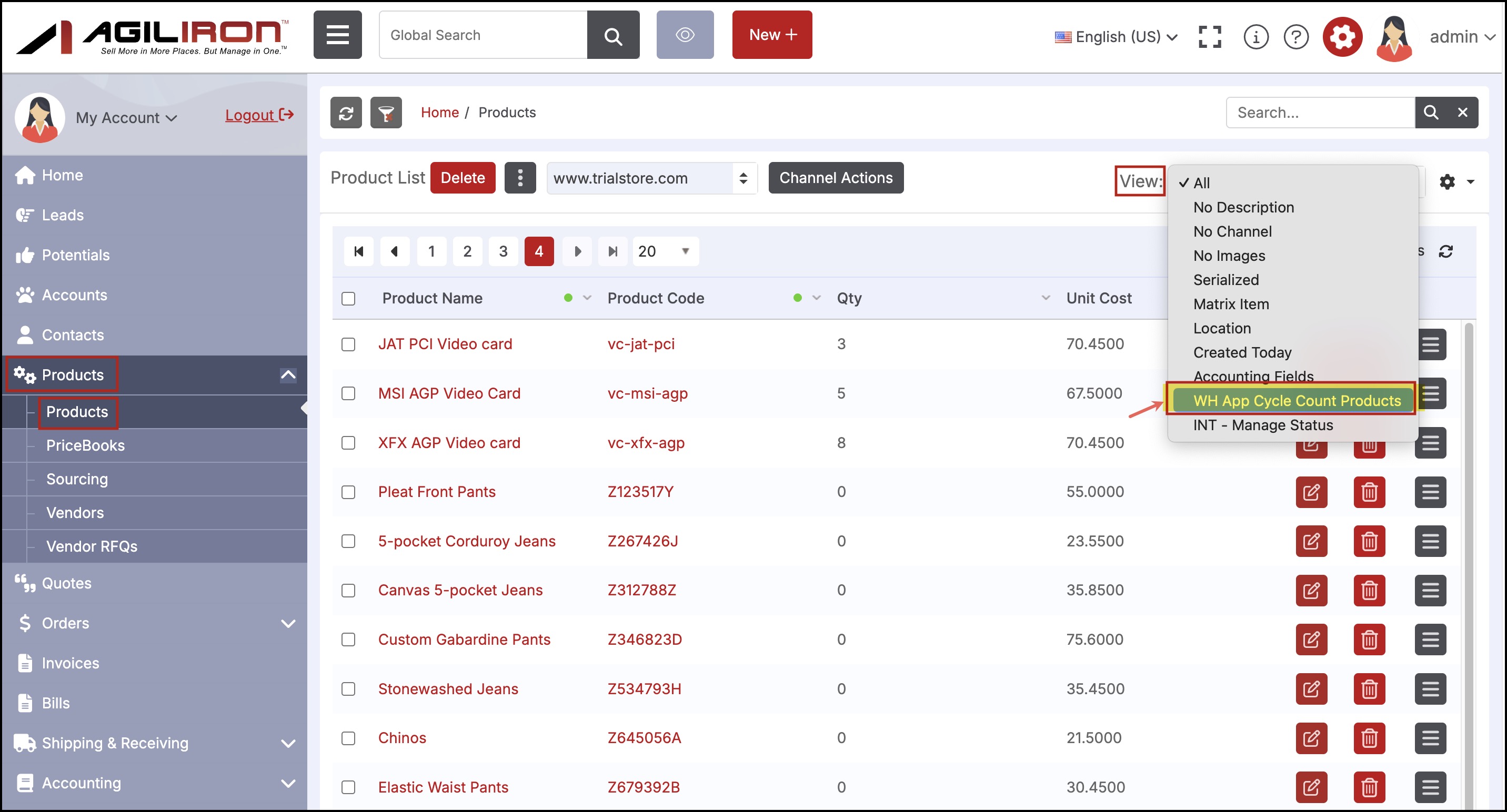Choose the No Images view option
This screenshot has height=812, width=1507.
tap(1229, 256)
